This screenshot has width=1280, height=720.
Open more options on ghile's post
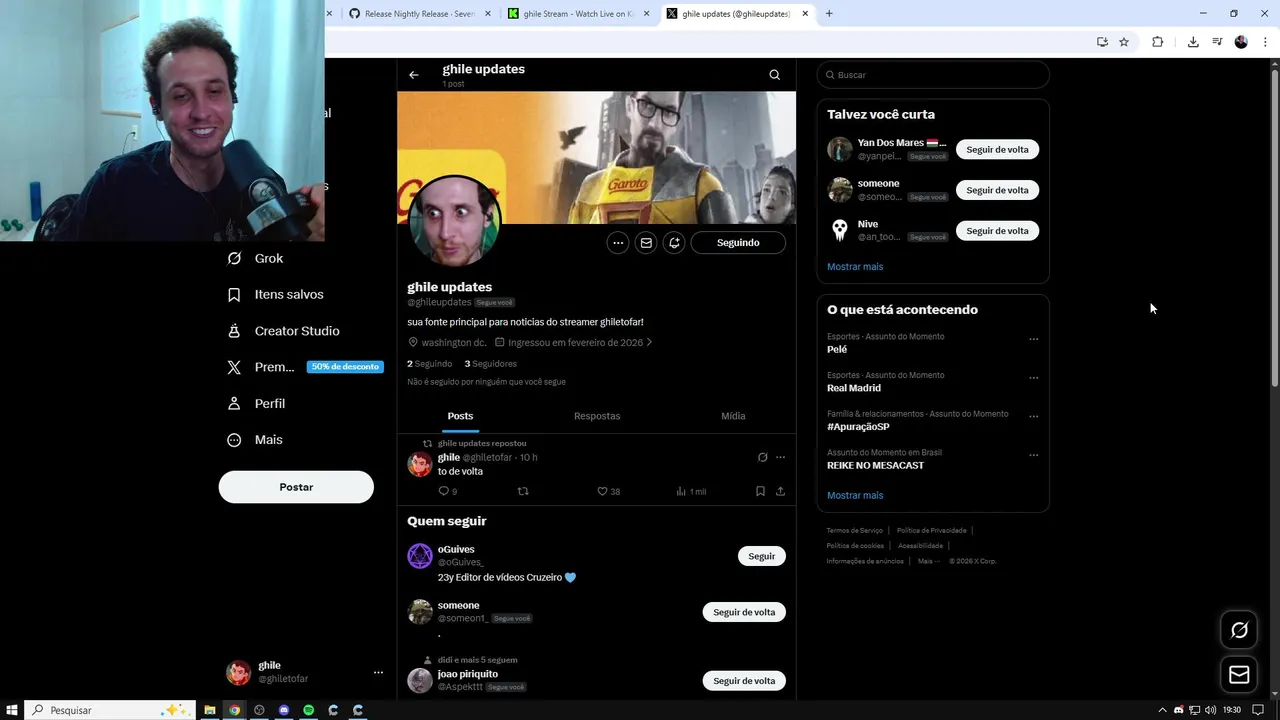[781, 457]
